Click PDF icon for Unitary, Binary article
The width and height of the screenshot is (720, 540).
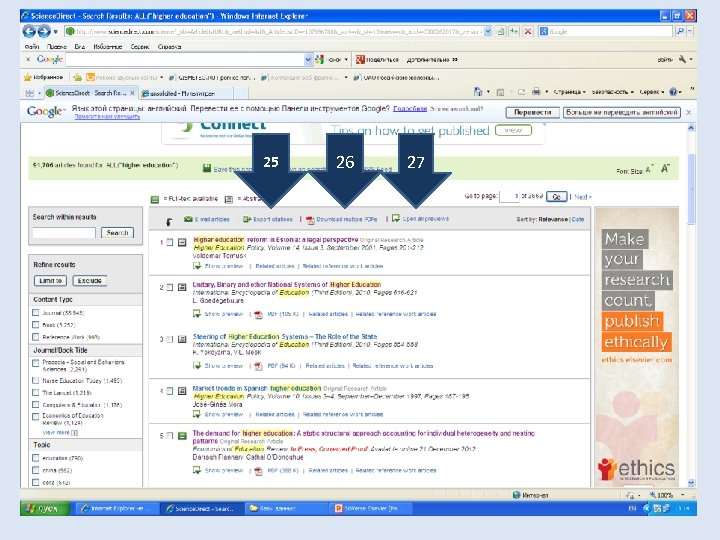(x=259, y=314)
